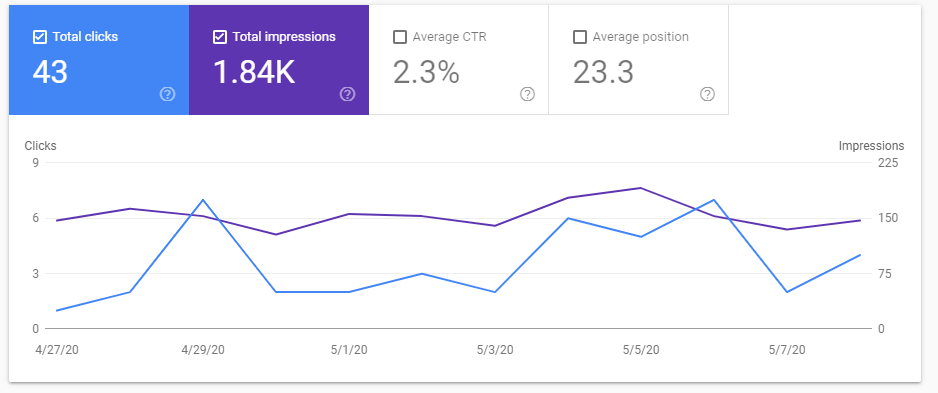Screen dimensions: 938x393
Task: Click the 5/7/20 date label
Action: tap(787, 350)
